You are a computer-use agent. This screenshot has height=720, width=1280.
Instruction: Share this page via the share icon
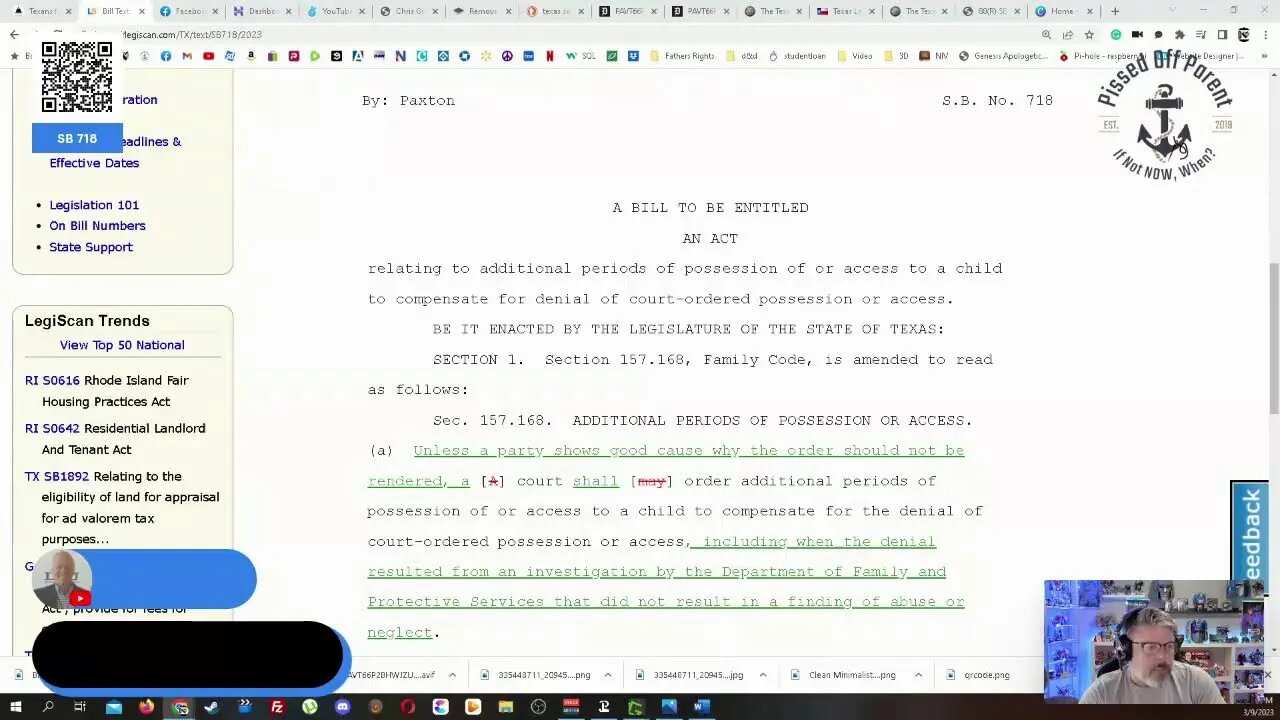point(1068,35)
